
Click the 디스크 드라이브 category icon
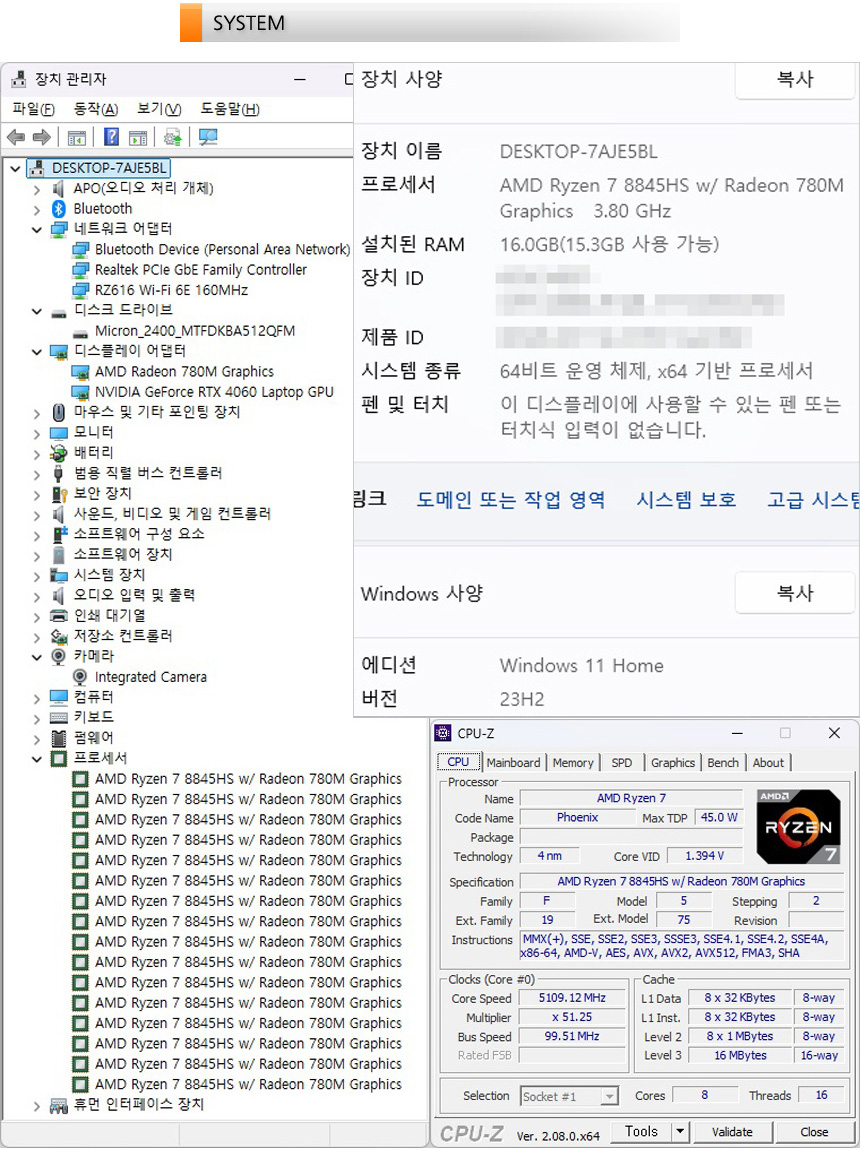click(x=59, y=311)
